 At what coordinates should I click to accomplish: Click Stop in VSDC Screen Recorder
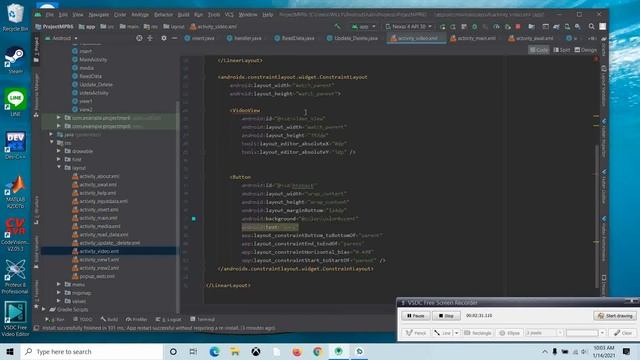pyautogui.click(x=447, y=316)
